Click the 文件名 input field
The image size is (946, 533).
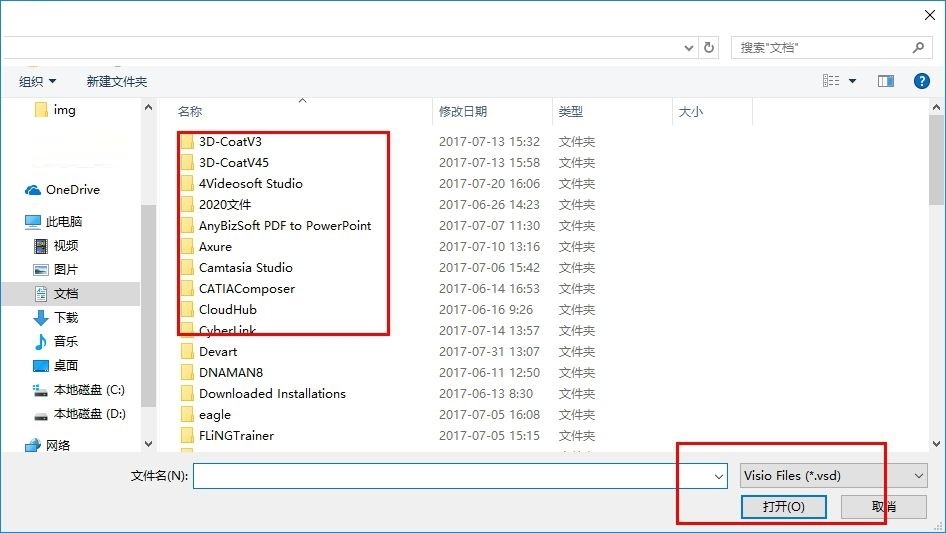[452, 476]
